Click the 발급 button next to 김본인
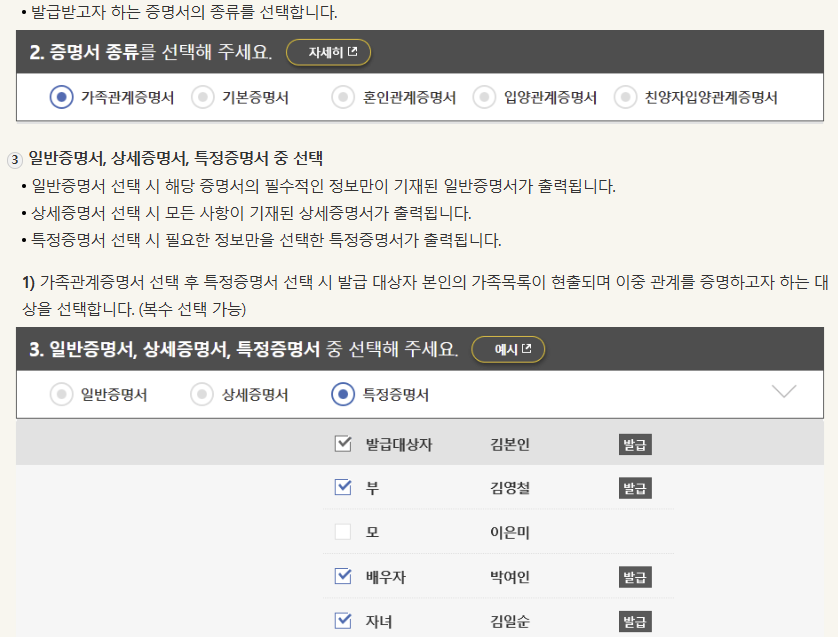The image size is (838, 637). click(633, 444)
